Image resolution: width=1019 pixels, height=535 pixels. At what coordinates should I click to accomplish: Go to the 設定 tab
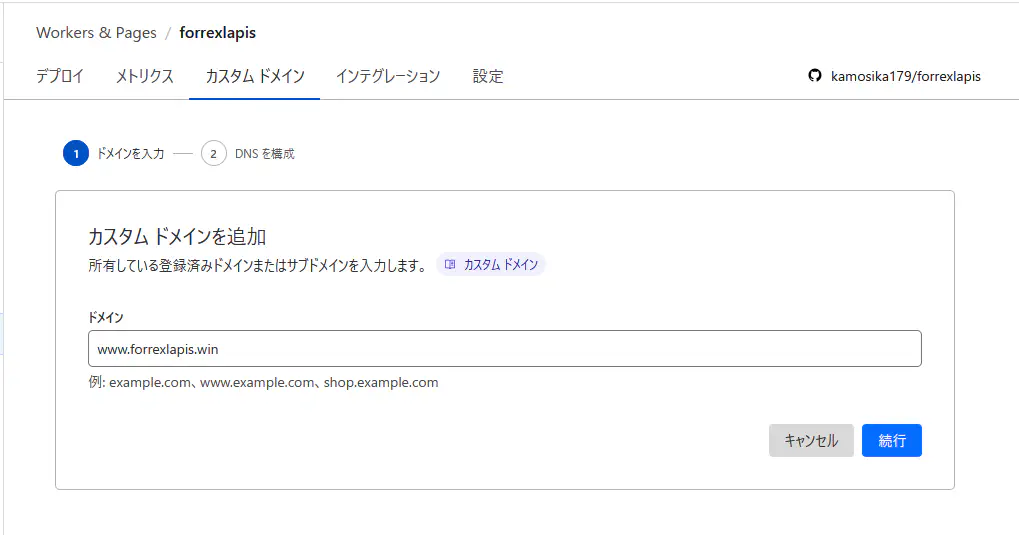click(488, 76)
